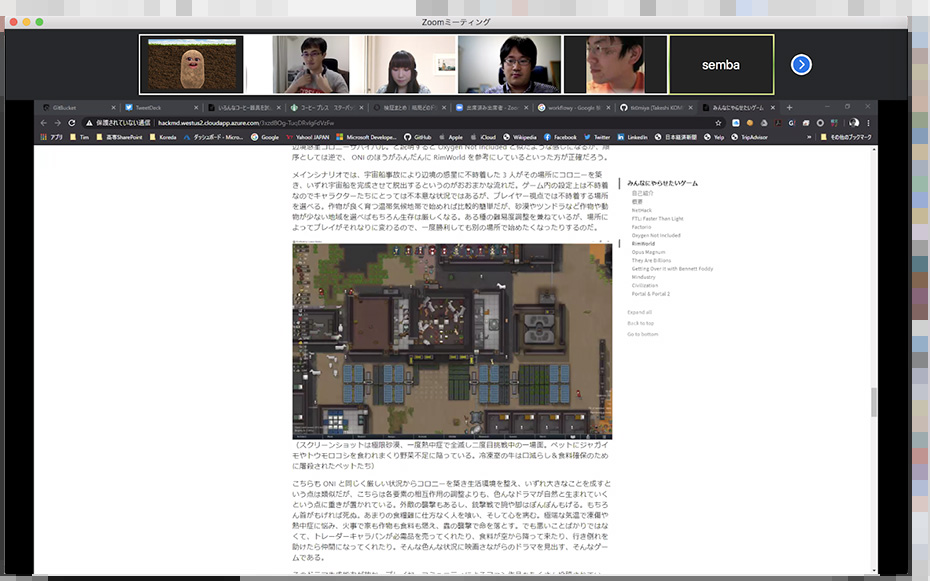
Task: Open the Google bookmark
Action: (x=265, y=137)
